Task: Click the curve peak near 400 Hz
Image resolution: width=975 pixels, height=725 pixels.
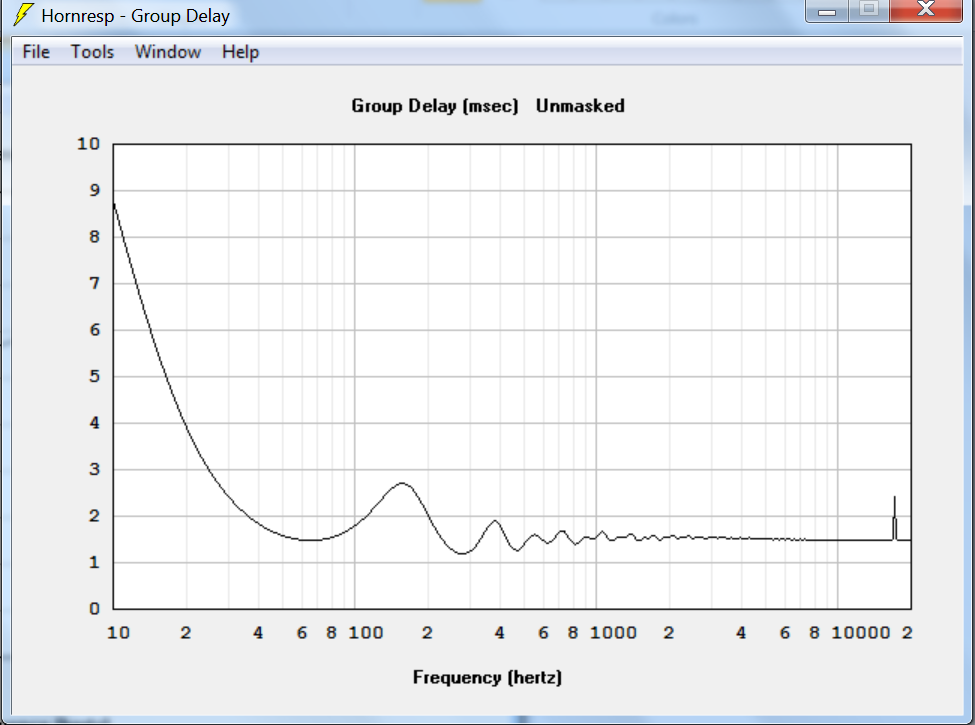Action: [x=495, y=521]
